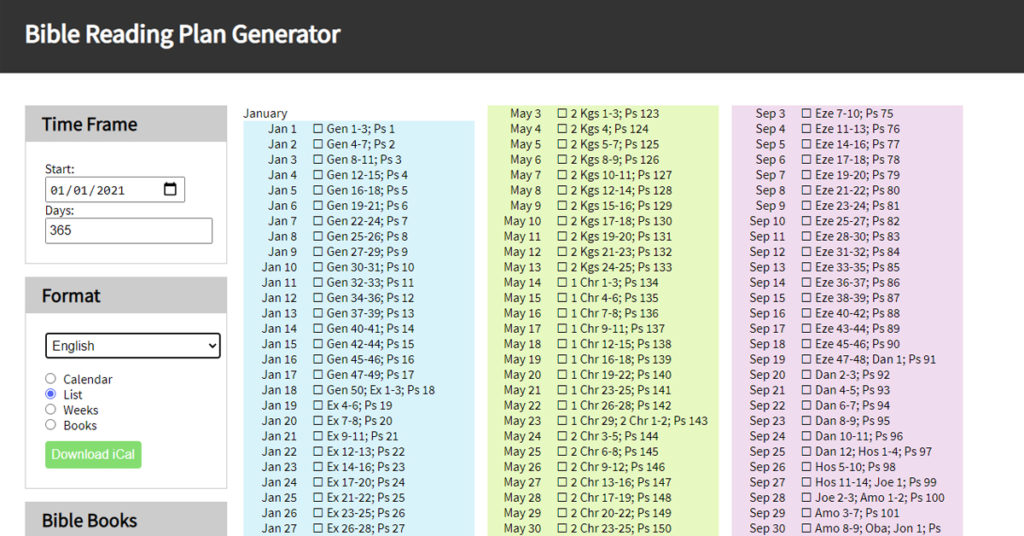
Task: Click the Bible Books section header
Action: (90, 520)
